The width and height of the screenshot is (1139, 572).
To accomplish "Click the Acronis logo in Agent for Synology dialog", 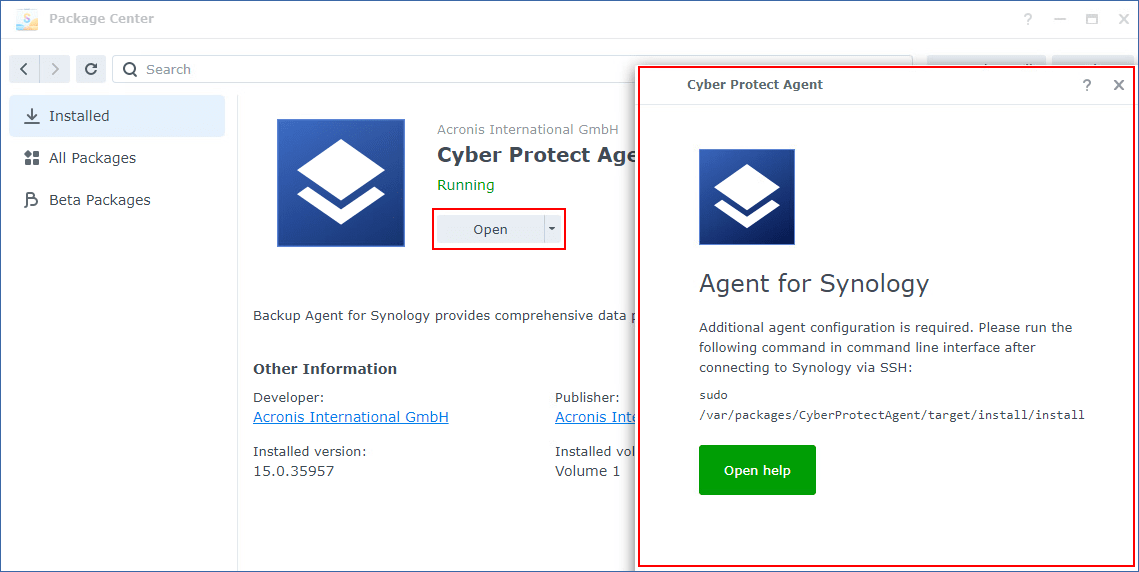I will coord(746,197).
